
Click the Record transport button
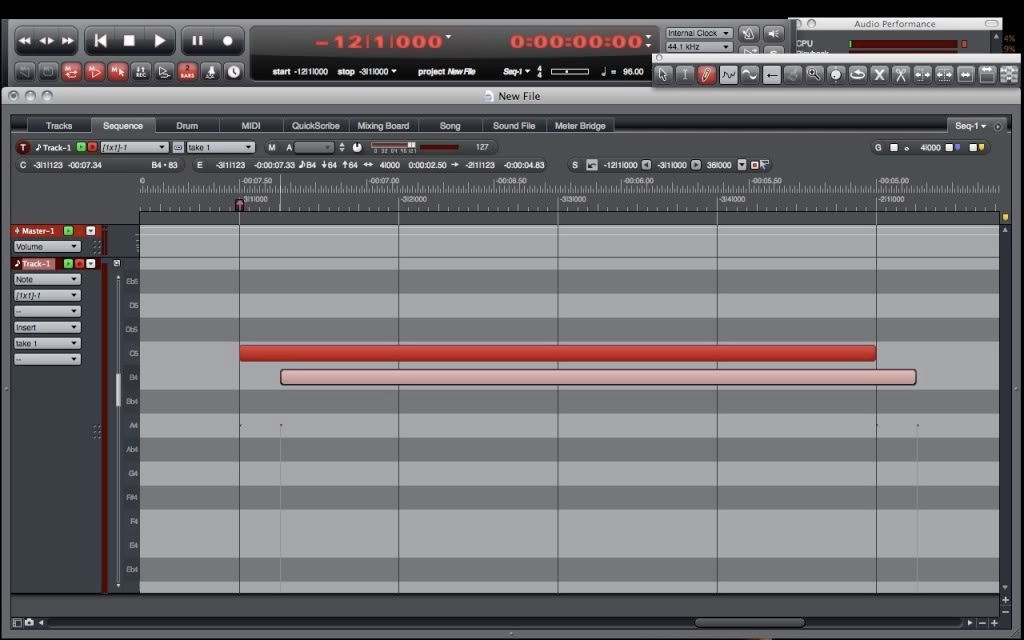point(227,40)
